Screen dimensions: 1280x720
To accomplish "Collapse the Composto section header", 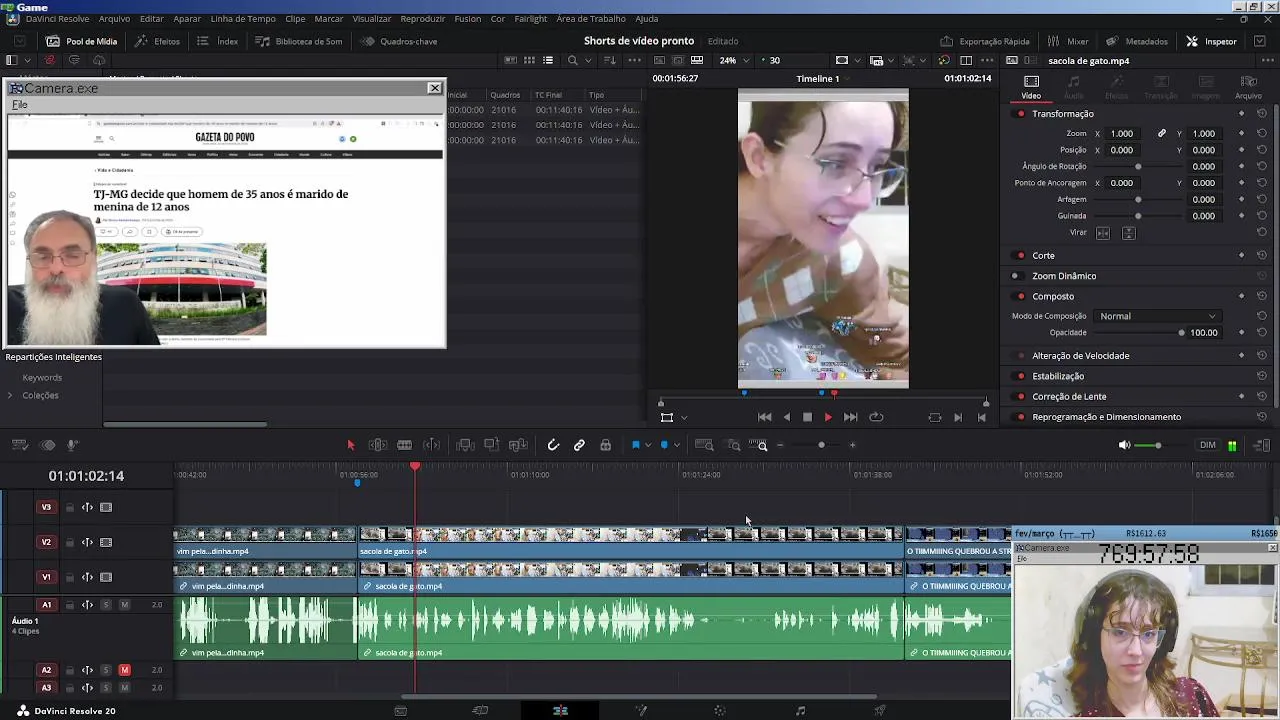I will tap(1053, 296).
